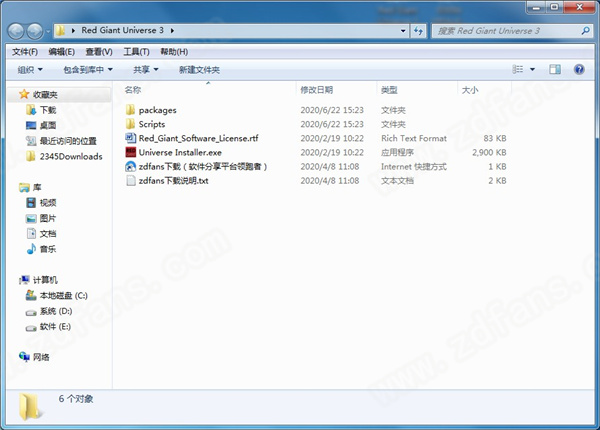Open the 共享 dropdown
600x430 pixels.
coord(145,70)
